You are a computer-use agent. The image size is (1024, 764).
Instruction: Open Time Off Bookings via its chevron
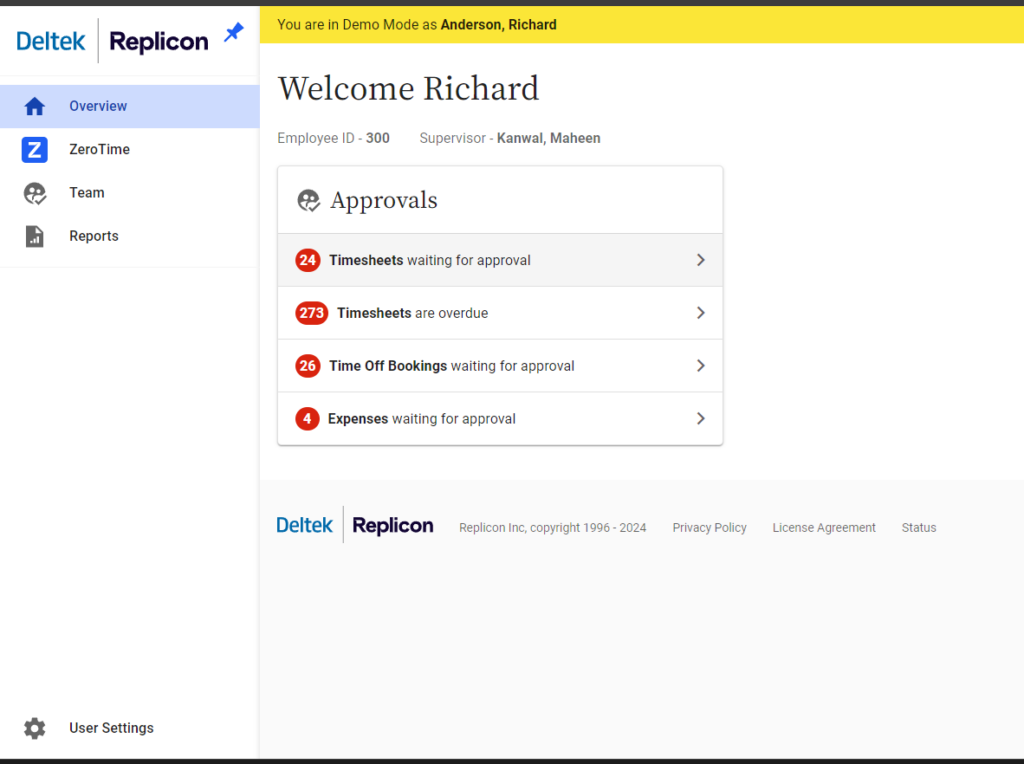(700, 365)
